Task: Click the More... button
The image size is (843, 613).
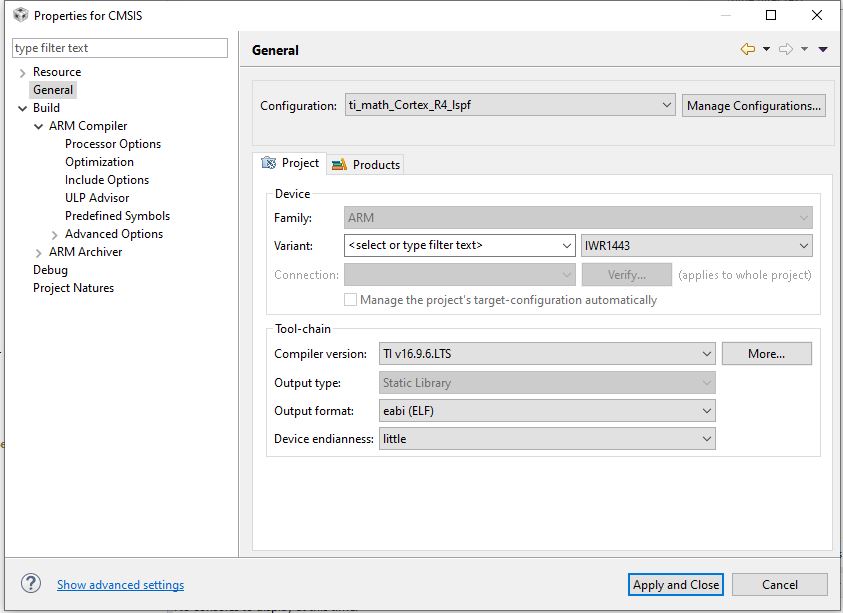Action: tap(767, 354)
